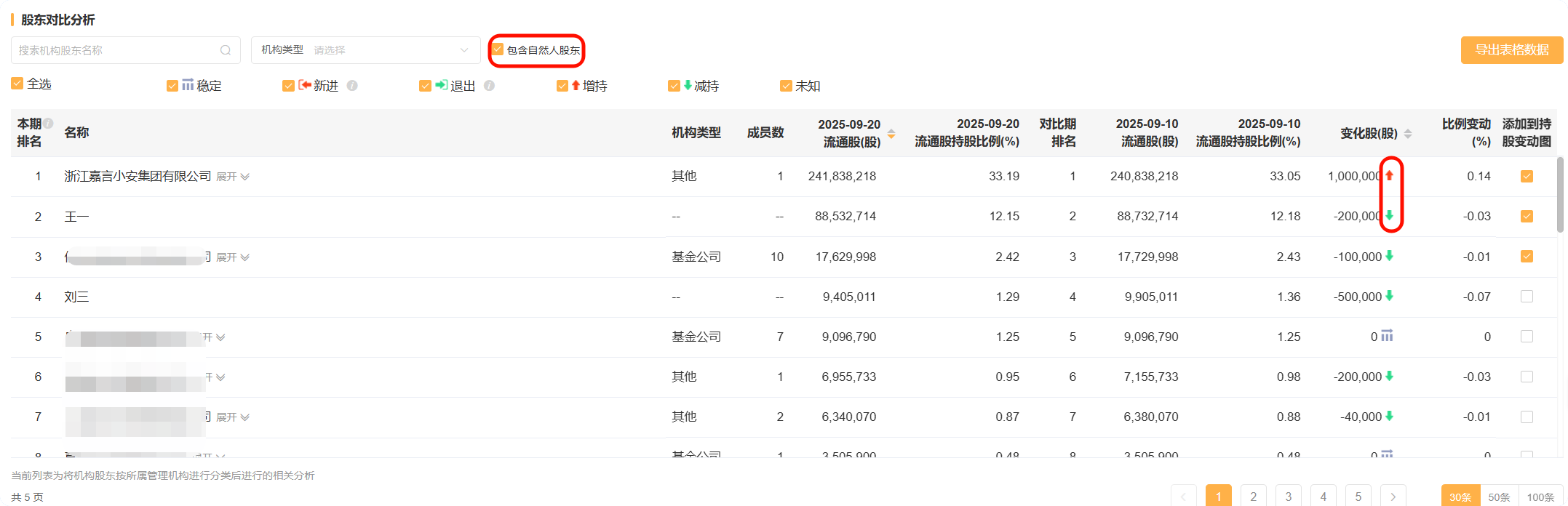The height and width of the screenshot is (506, 1568).
Task: Go to next page arrow in pagination
Action: coord(1393,497)
